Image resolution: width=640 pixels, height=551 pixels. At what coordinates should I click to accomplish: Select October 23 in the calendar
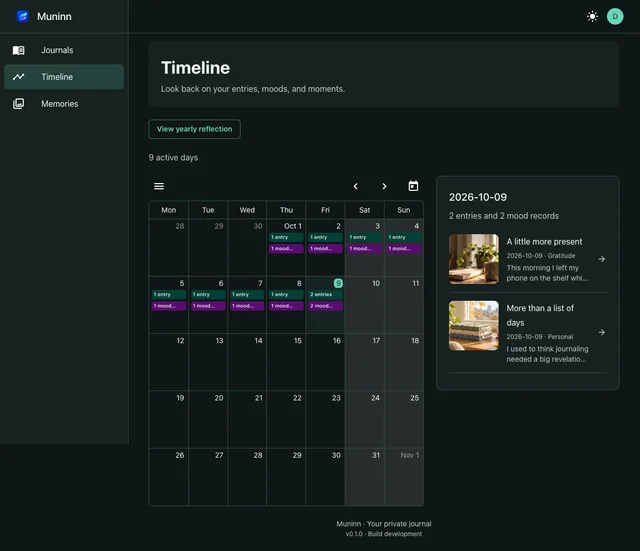click(x=325, y=420)
